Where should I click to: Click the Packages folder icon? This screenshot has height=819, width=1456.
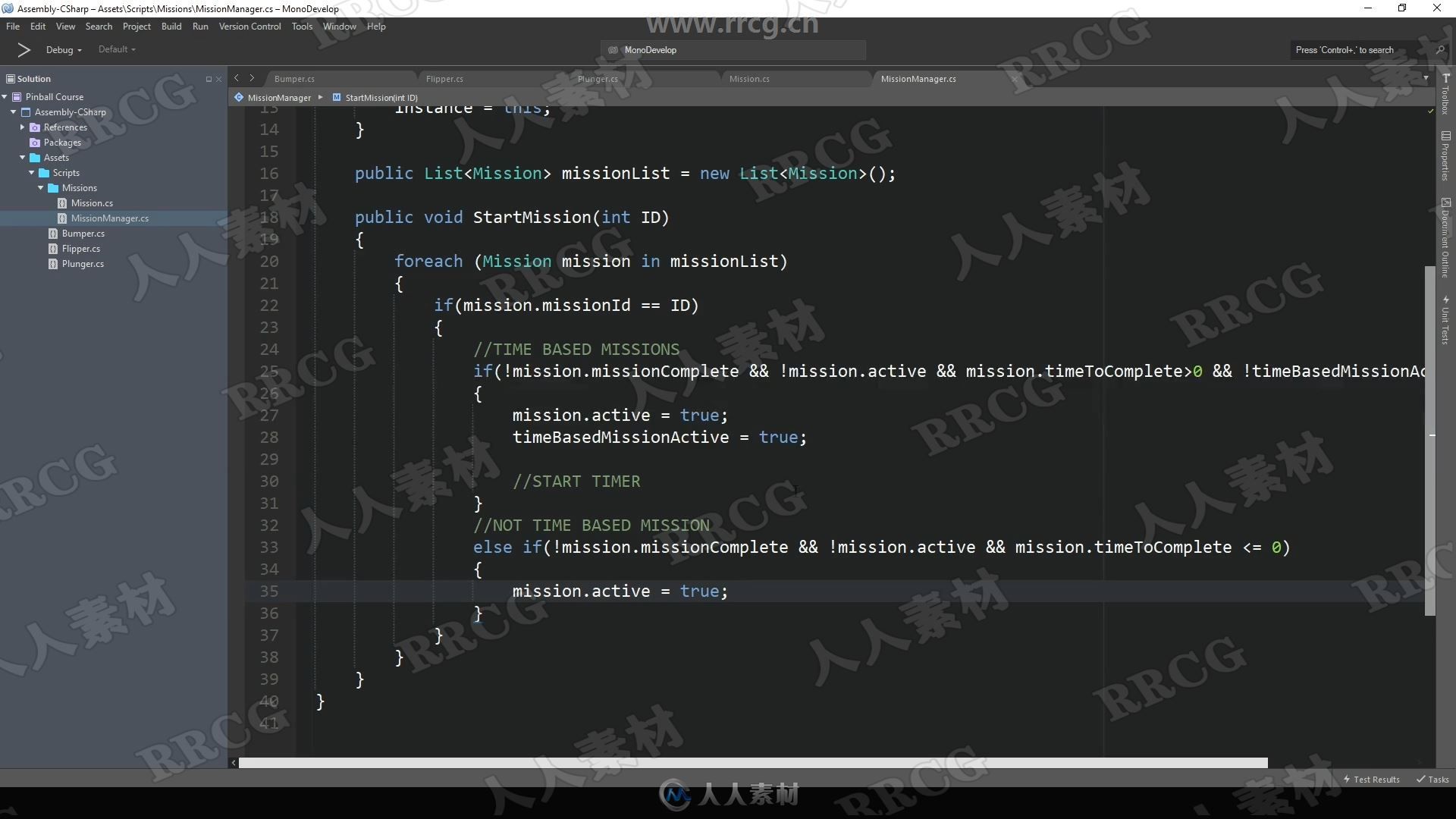(35, 143)
